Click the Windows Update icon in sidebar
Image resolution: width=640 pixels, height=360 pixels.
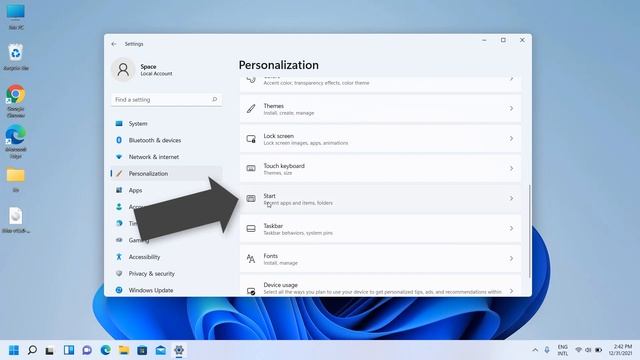[x=119, y=290]
